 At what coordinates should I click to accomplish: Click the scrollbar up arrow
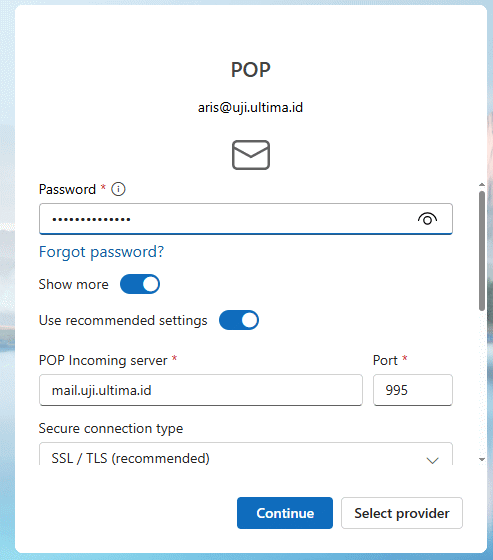point(482,185)
